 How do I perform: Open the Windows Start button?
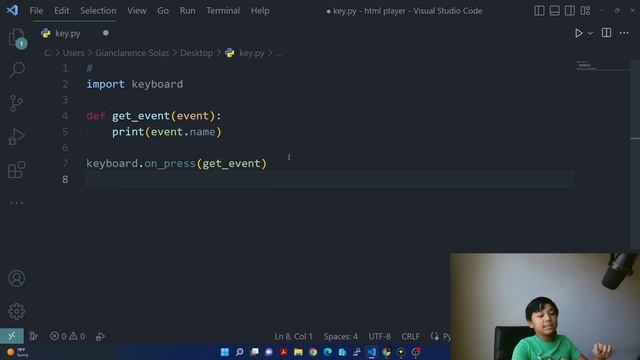[x=224, y=352]
